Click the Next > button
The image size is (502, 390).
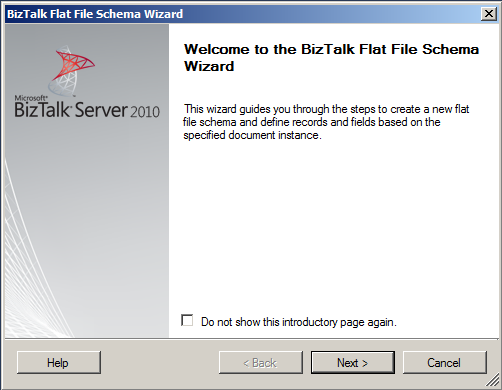pos(353,362)
